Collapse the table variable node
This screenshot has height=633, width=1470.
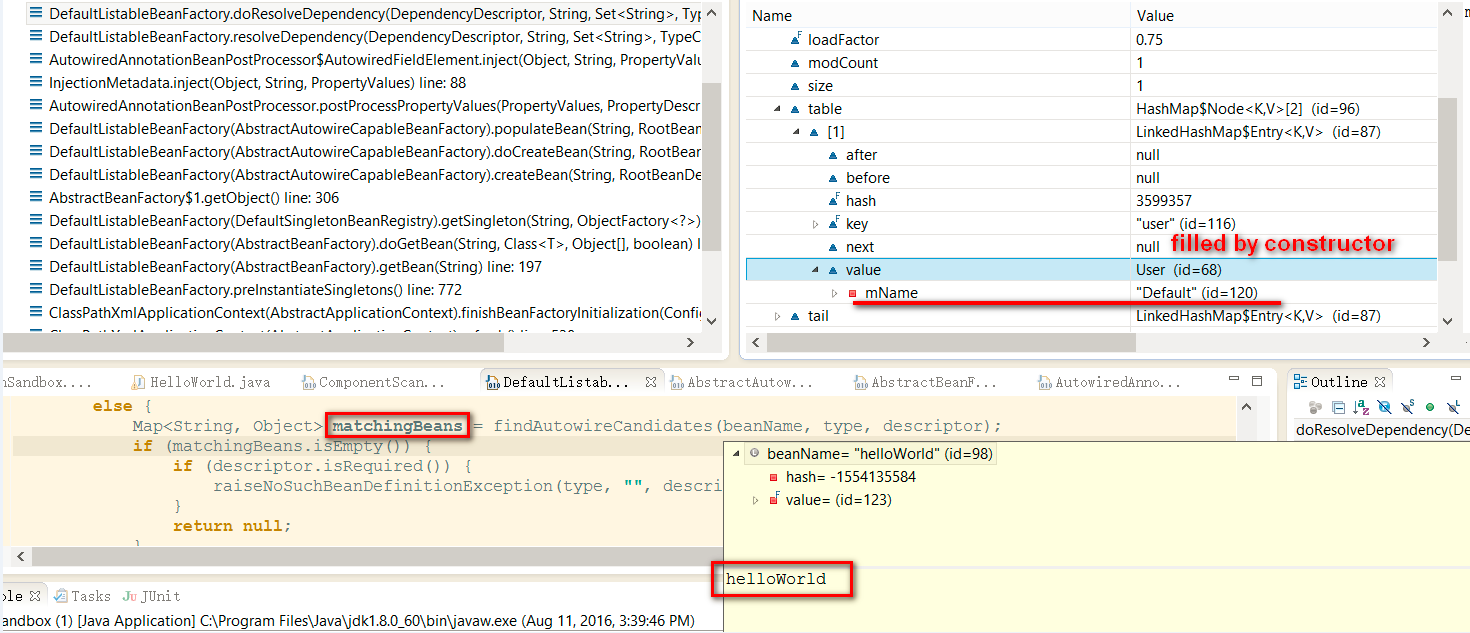777,108
